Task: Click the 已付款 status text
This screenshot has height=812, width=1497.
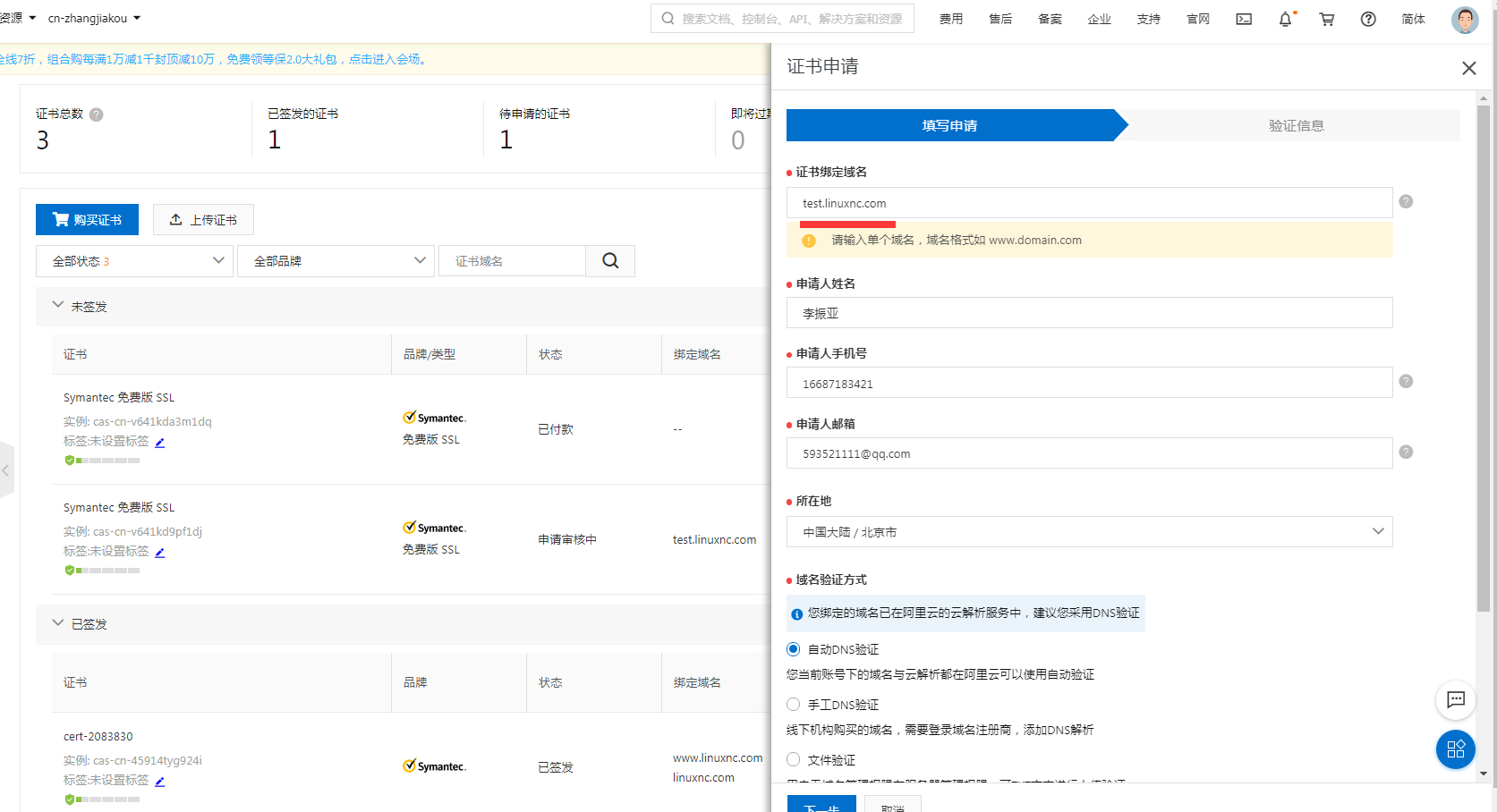Action: 556,430
